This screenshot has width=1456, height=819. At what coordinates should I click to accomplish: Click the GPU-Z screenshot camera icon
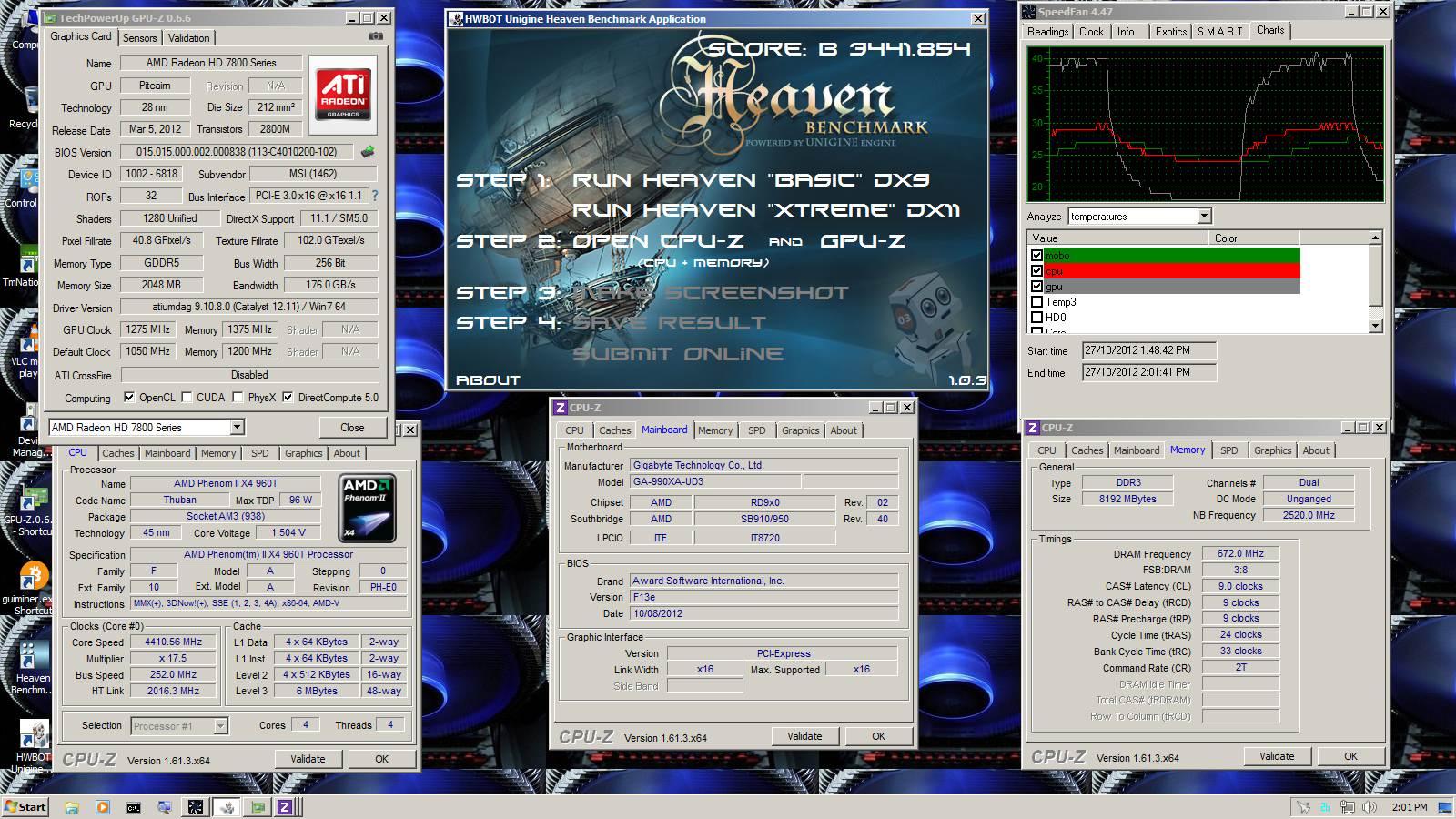376,36
